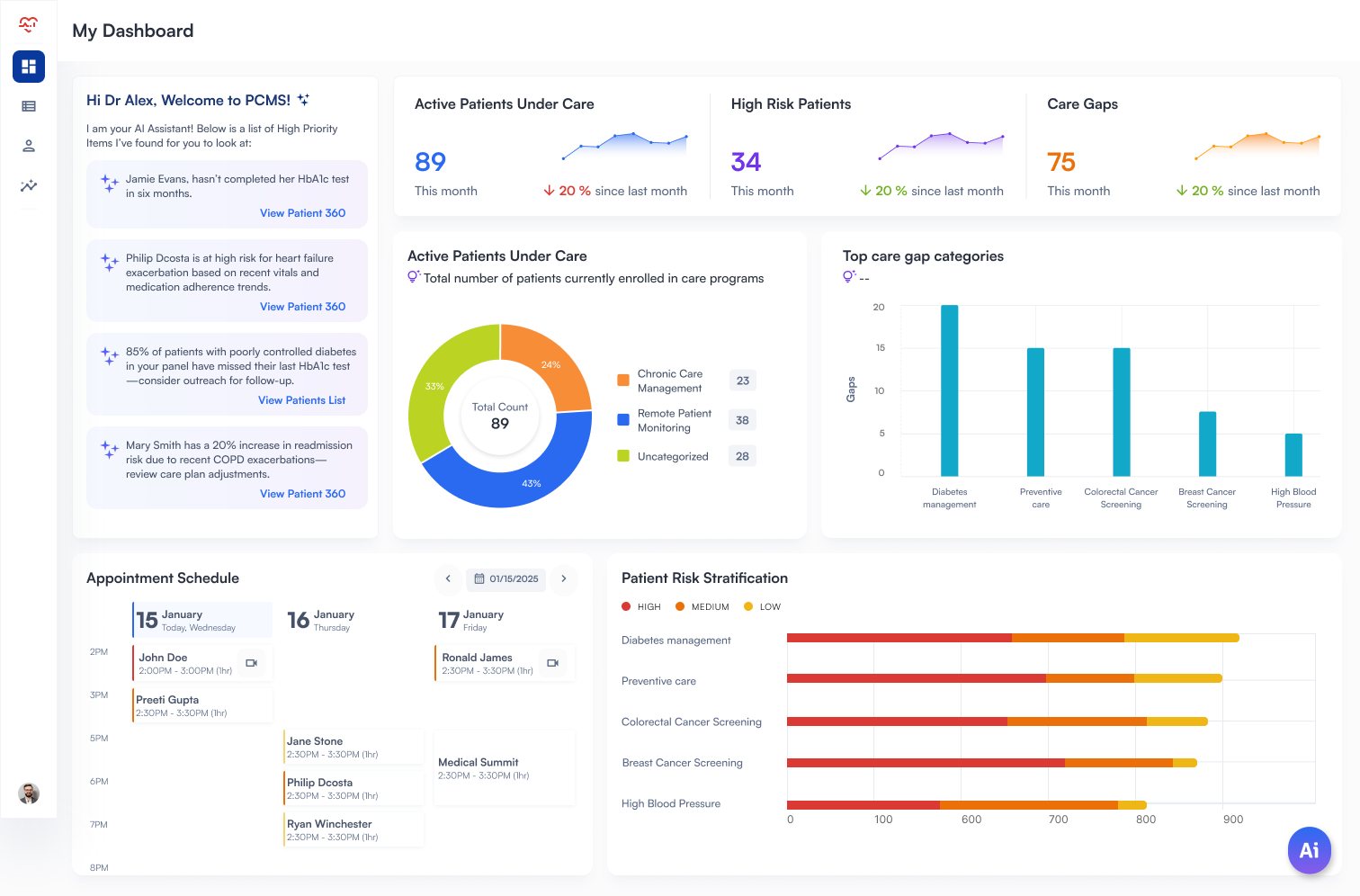Open View Patient 360 for Jamie Evans
1360x896 pixels.
click(x=302, y=213)
